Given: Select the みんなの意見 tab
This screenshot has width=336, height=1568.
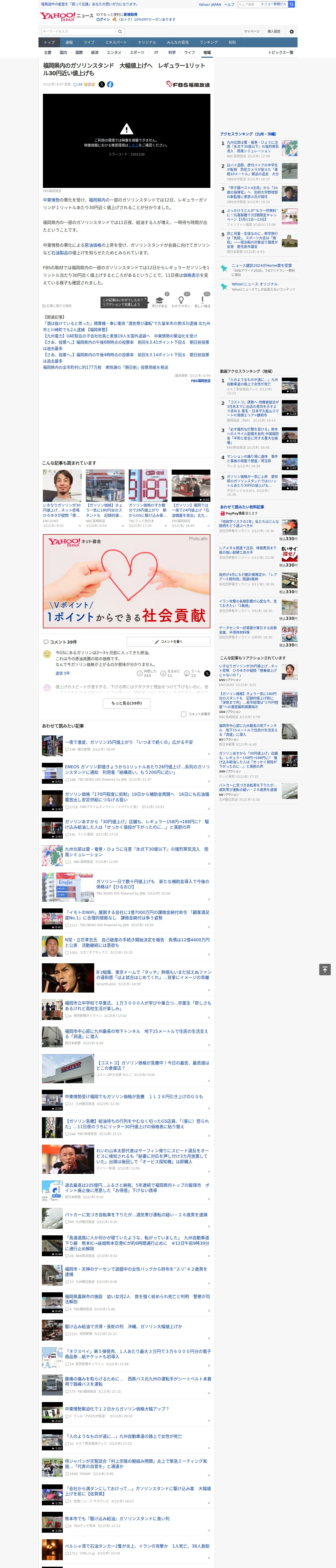Looking at the screenshot, I should (178, 43).
